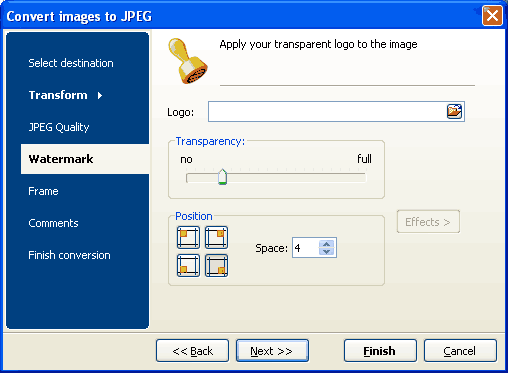Select bottom-right watermark position

click(x=216, y=266)
